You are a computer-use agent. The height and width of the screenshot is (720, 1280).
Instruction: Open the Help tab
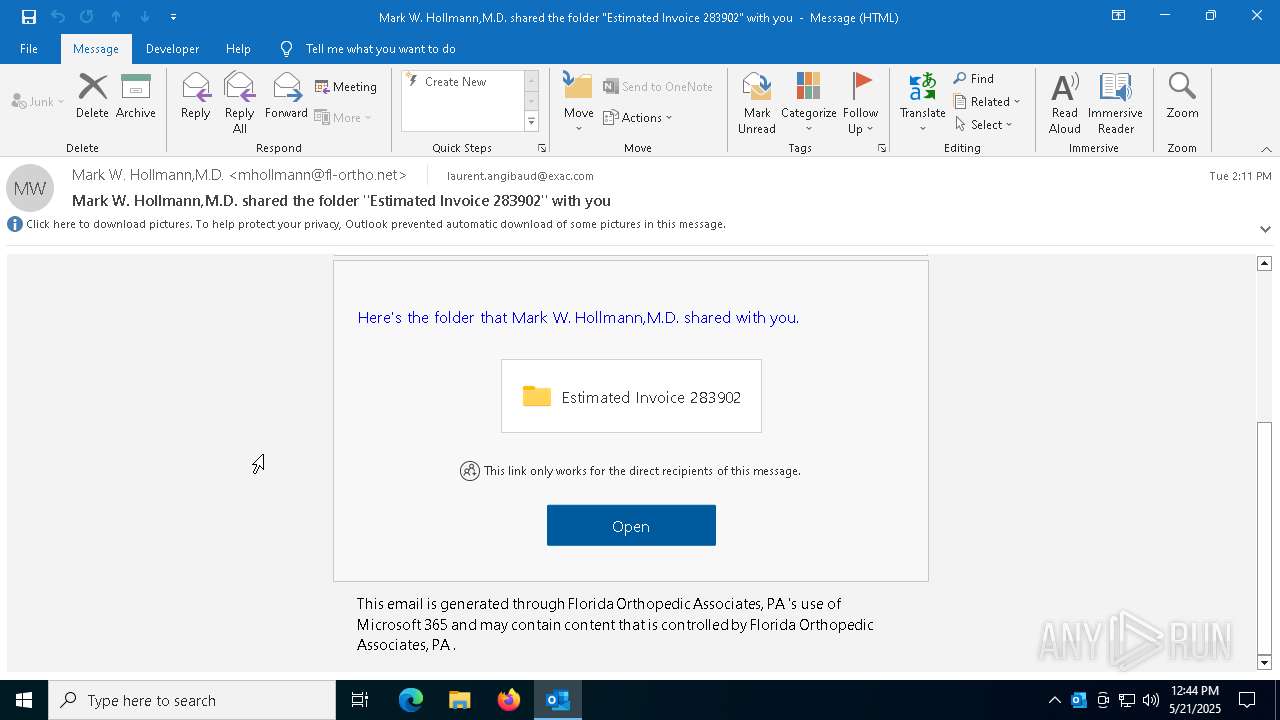(238, 49)
